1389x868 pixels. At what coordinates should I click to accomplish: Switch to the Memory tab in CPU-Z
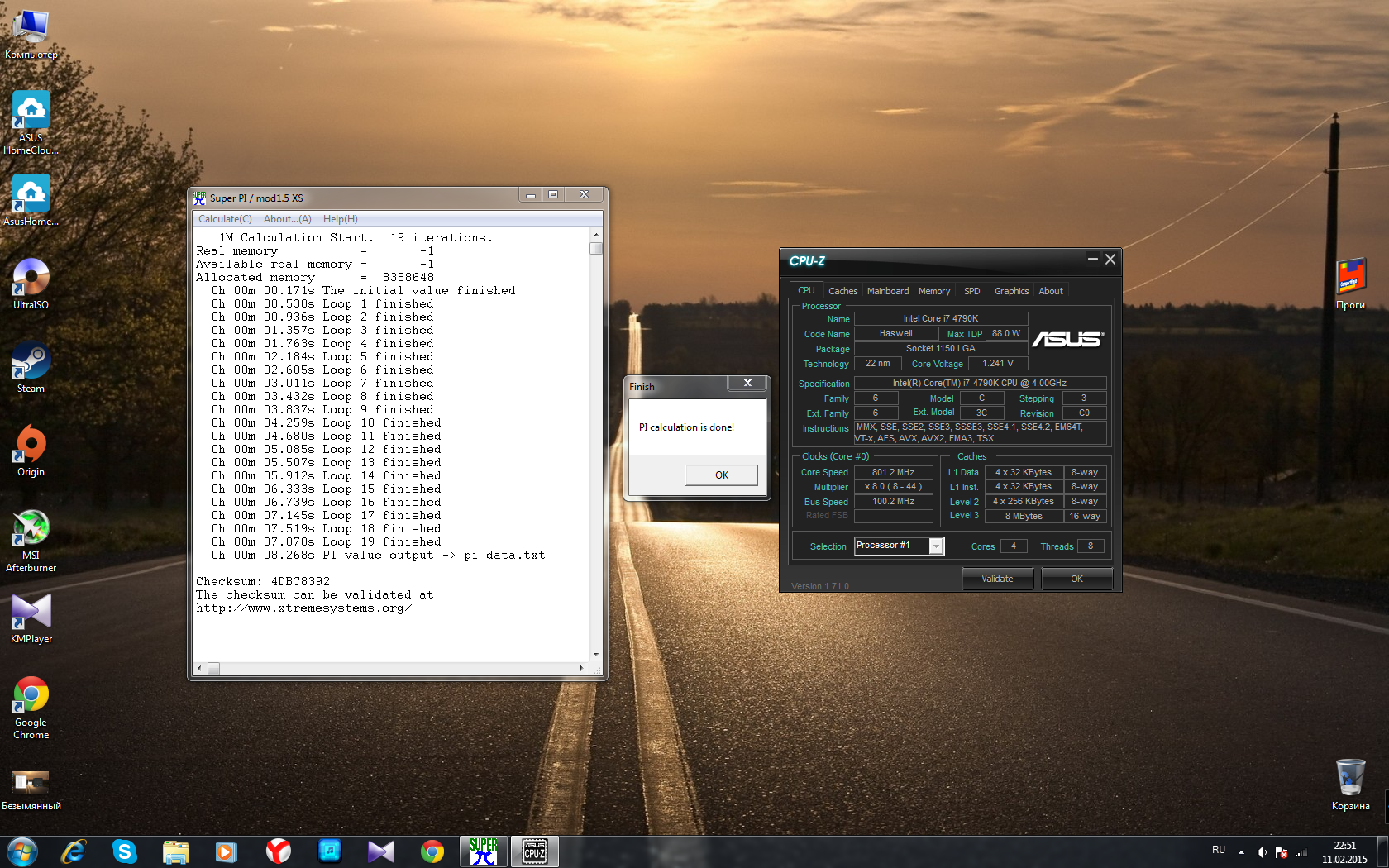pyautogui.click(x=934, y=291)
